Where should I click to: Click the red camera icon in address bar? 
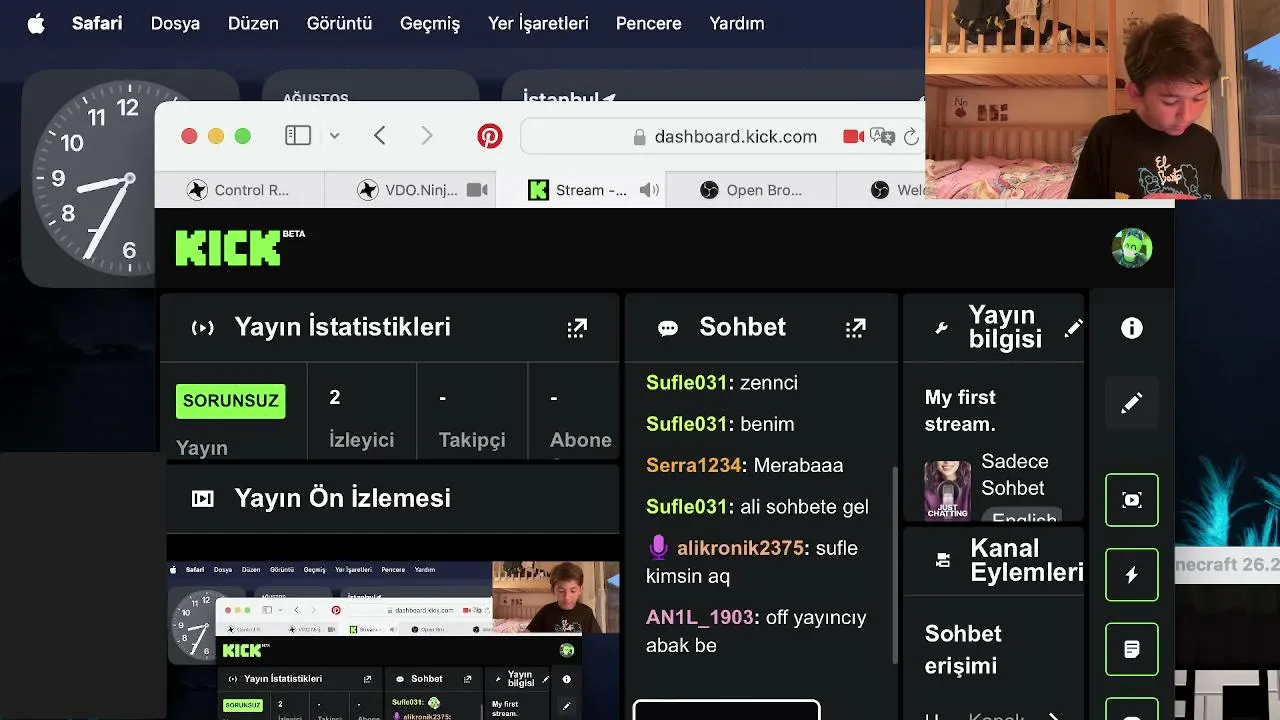pos(853,137)
